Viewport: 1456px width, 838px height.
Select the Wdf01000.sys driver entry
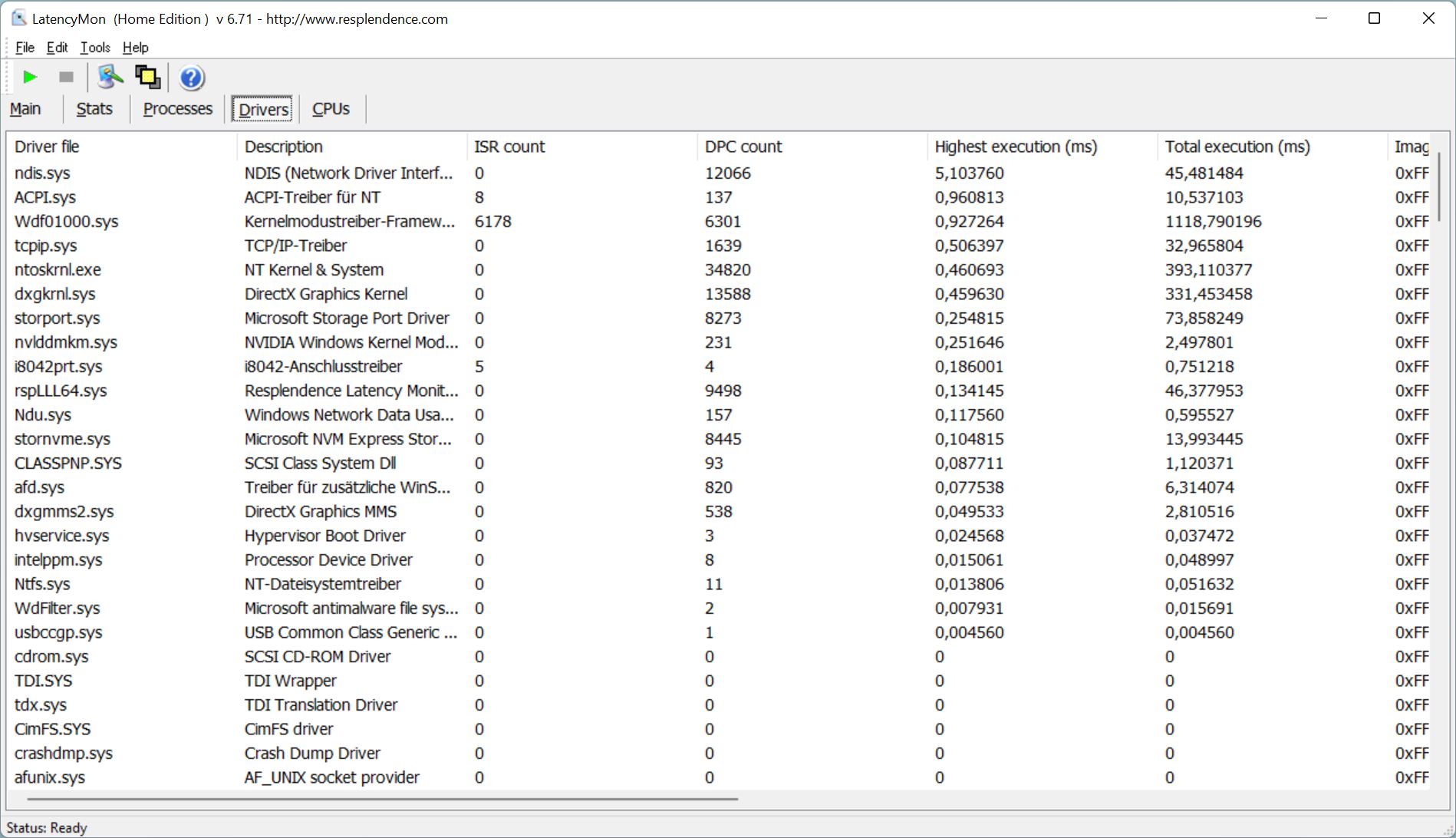[720, 222]
